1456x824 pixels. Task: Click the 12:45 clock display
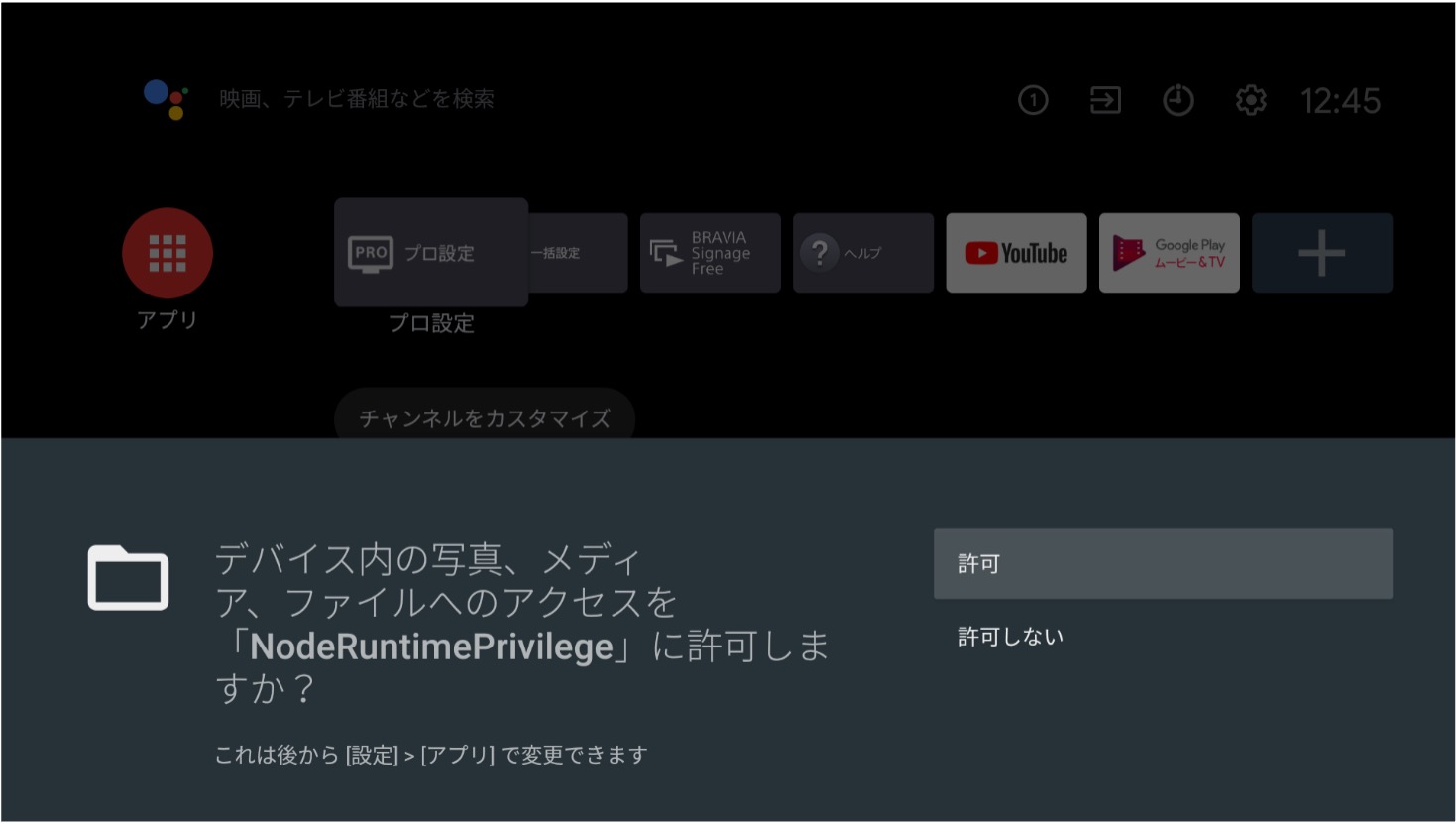(1339, 100)
